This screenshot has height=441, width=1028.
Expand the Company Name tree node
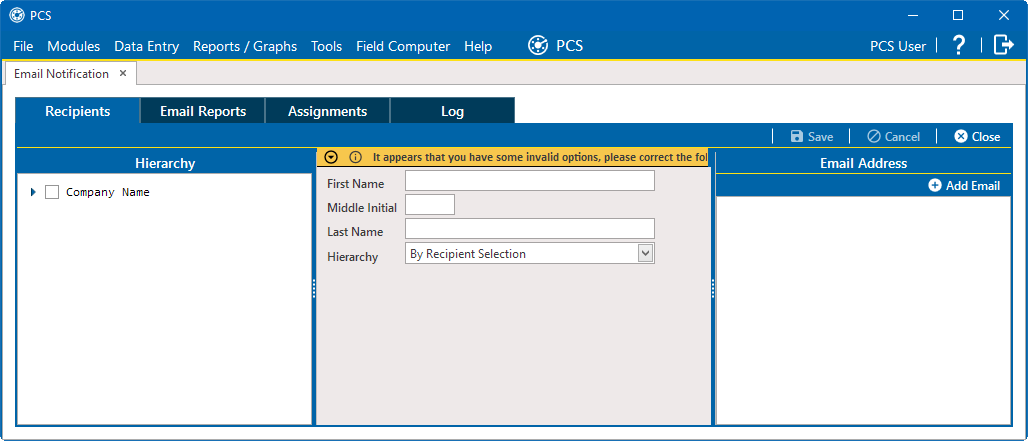coord(33,193)
